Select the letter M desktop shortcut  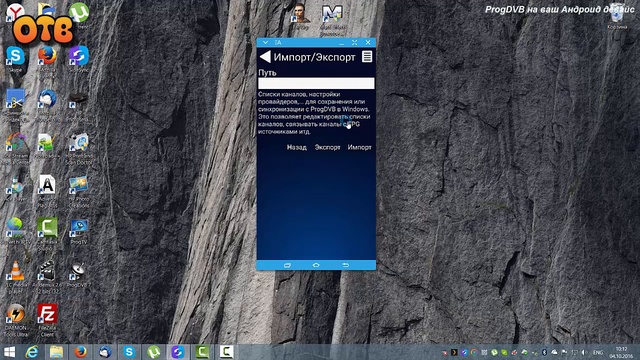click(332, 20)
